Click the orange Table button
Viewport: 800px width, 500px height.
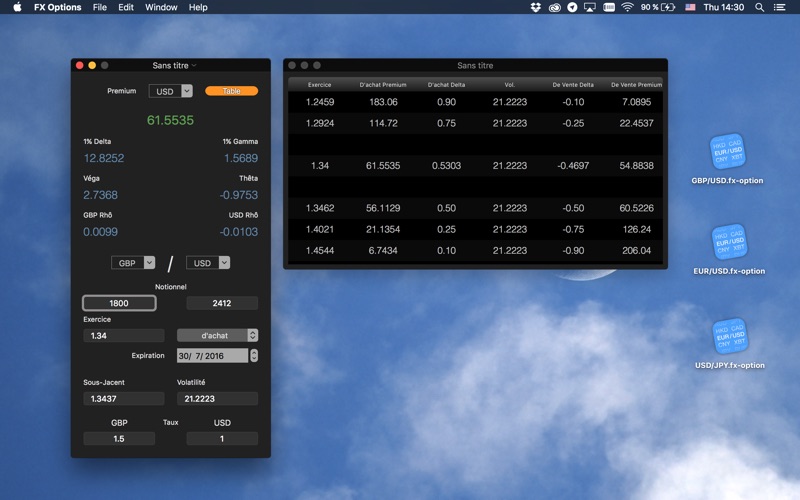click(x=232, y=91)
